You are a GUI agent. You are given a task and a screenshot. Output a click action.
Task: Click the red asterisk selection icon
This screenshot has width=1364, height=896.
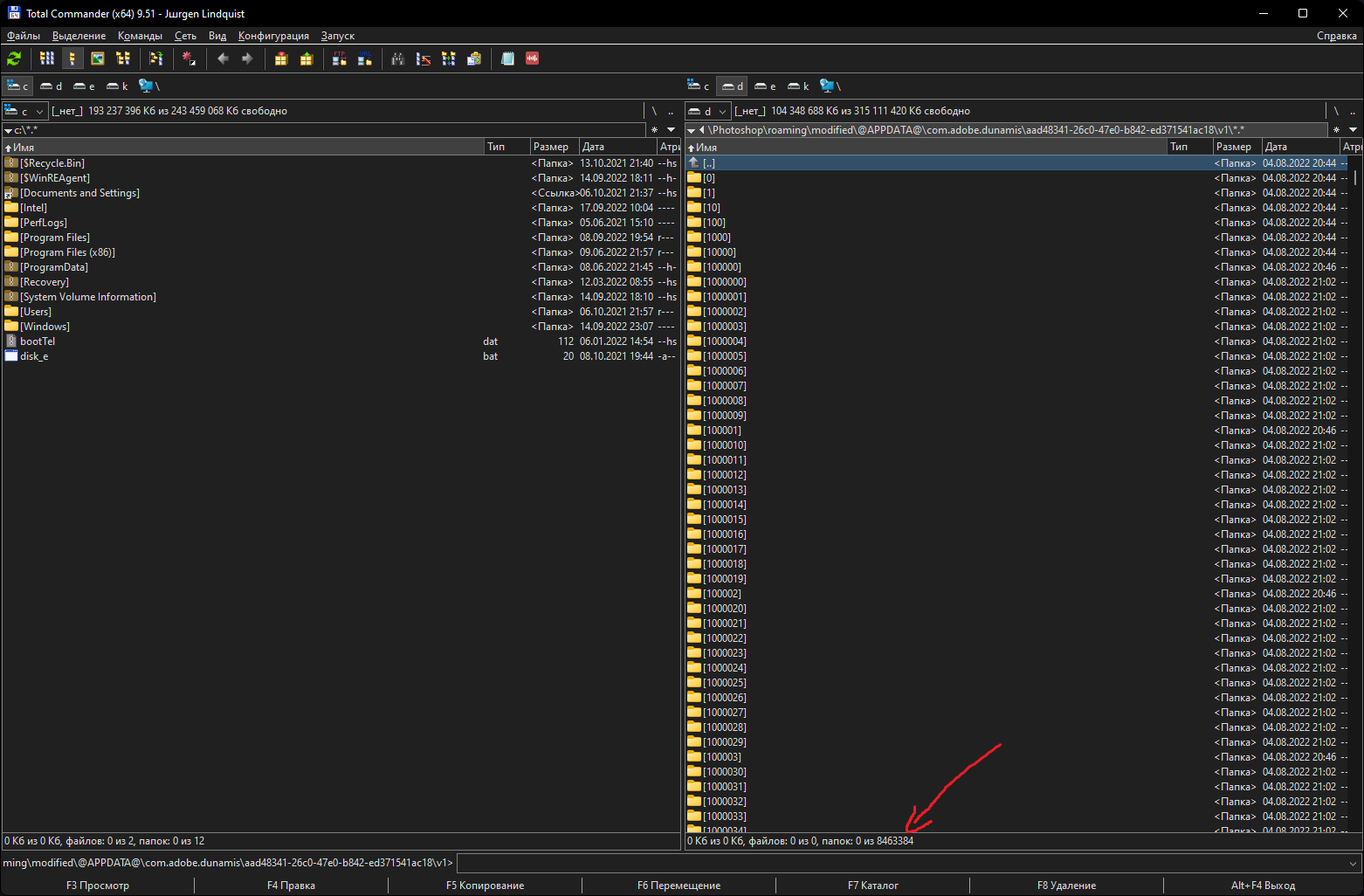click(x=189, y=59)
